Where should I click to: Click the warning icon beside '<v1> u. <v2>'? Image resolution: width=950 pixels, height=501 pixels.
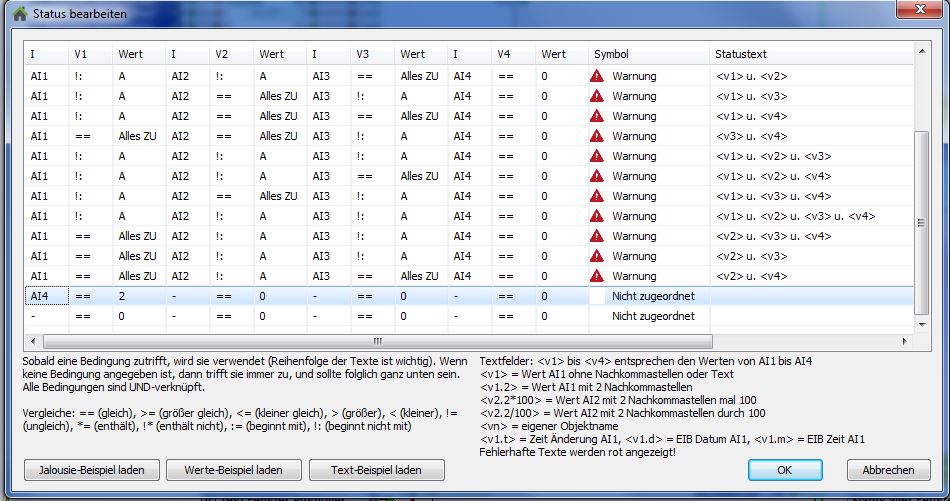597,76
